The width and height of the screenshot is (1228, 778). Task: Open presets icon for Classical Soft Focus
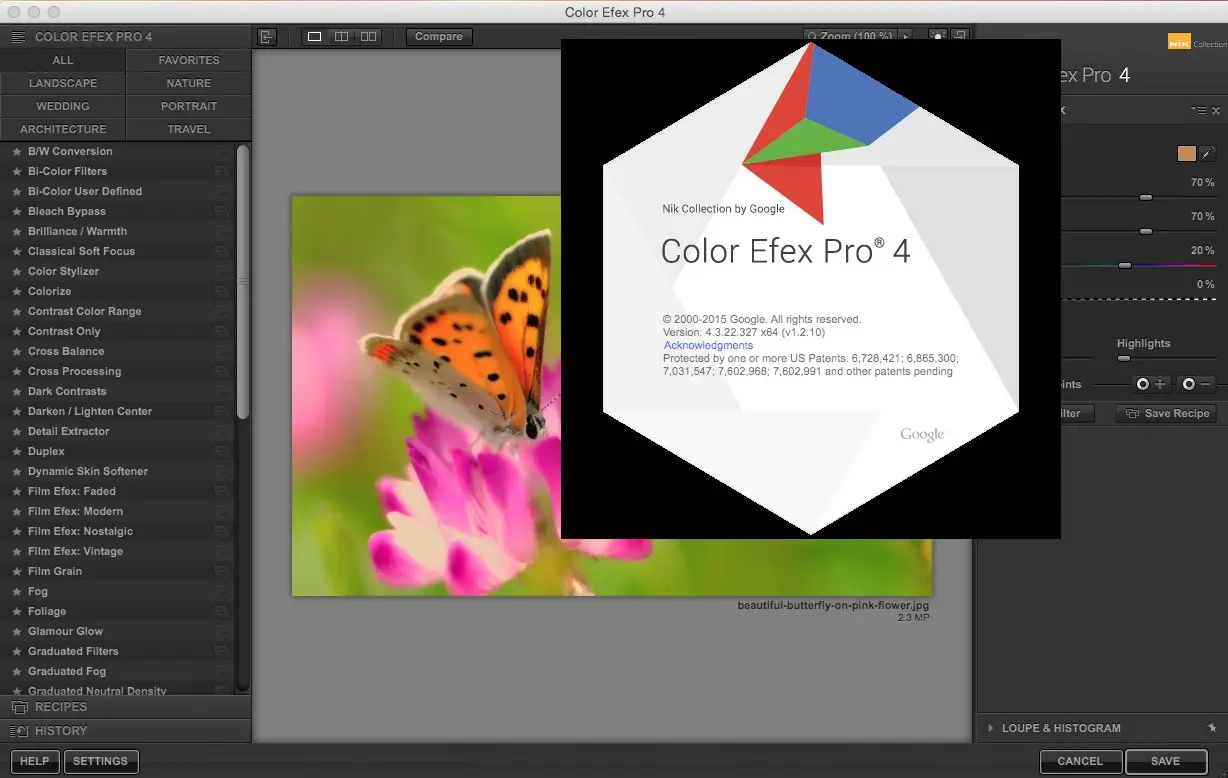coord(221,252)
